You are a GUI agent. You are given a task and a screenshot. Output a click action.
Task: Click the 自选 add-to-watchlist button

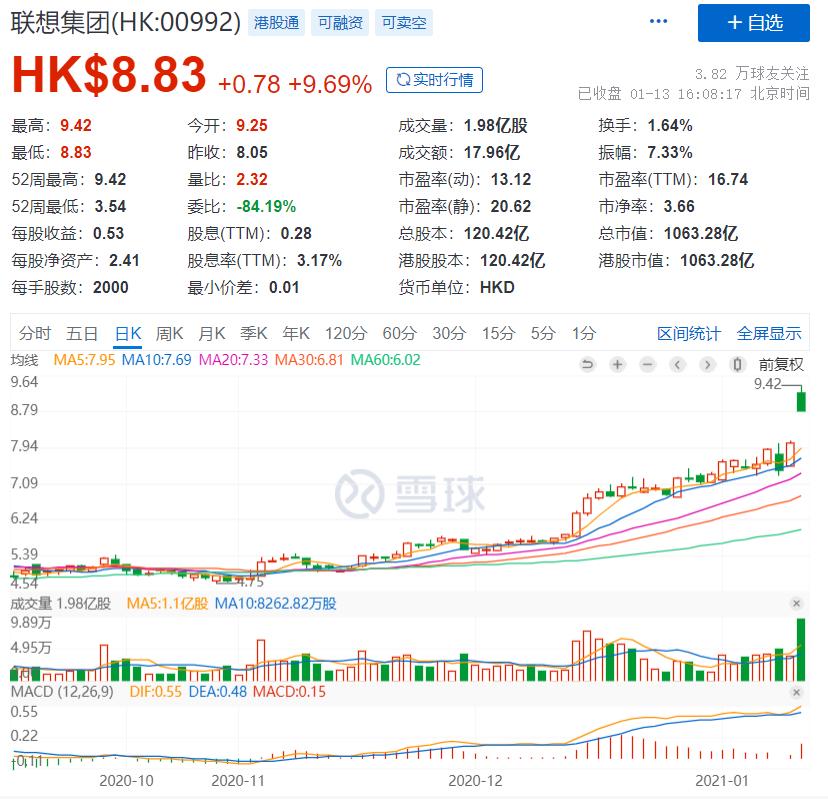[752, 23]
